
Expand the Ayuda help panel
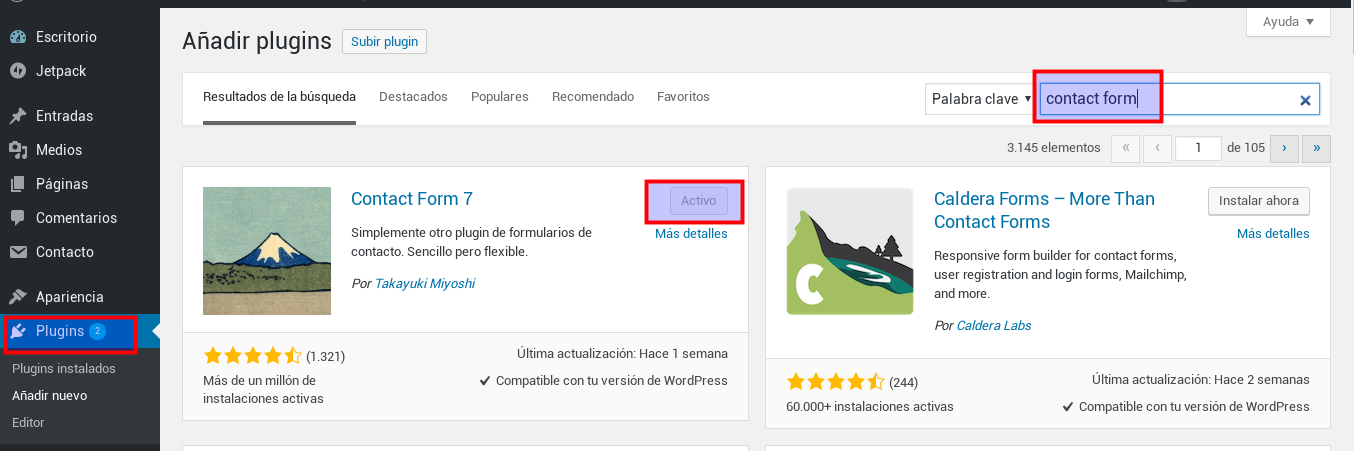[1287, 21]
